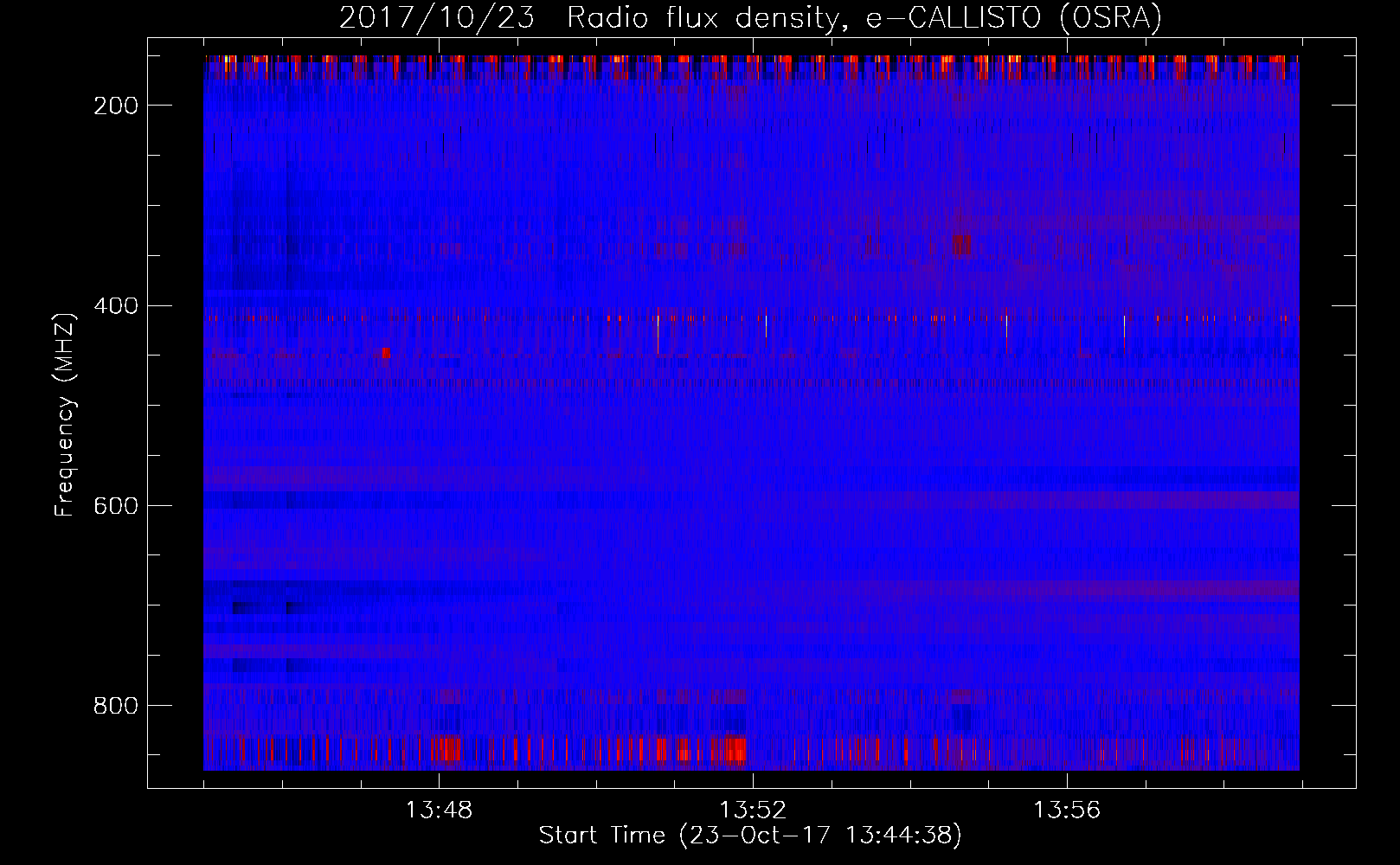Viewport: 1400px width, 865px height.
Task: Click the 600 frequency tick label
Action: tap(116, 505)
